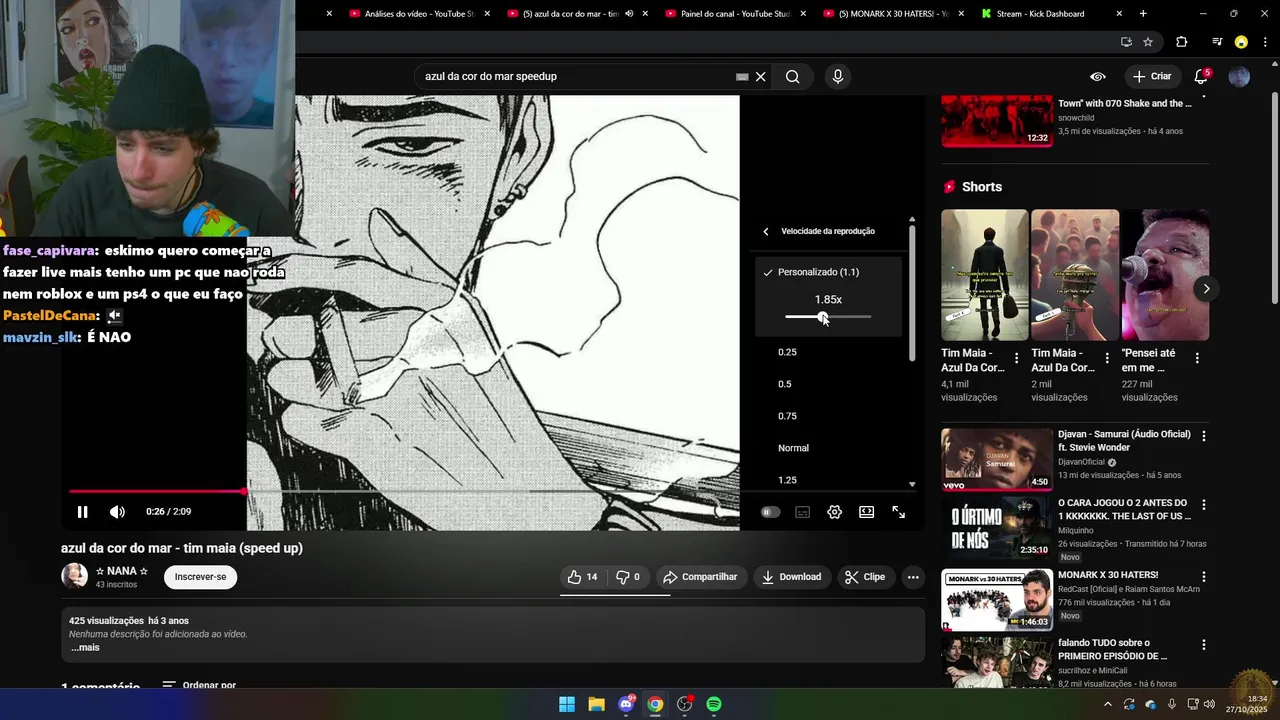Screen dimensions: 1280x720
Task: Open File Explorer from the taskbar
Action: coord(596,704)
